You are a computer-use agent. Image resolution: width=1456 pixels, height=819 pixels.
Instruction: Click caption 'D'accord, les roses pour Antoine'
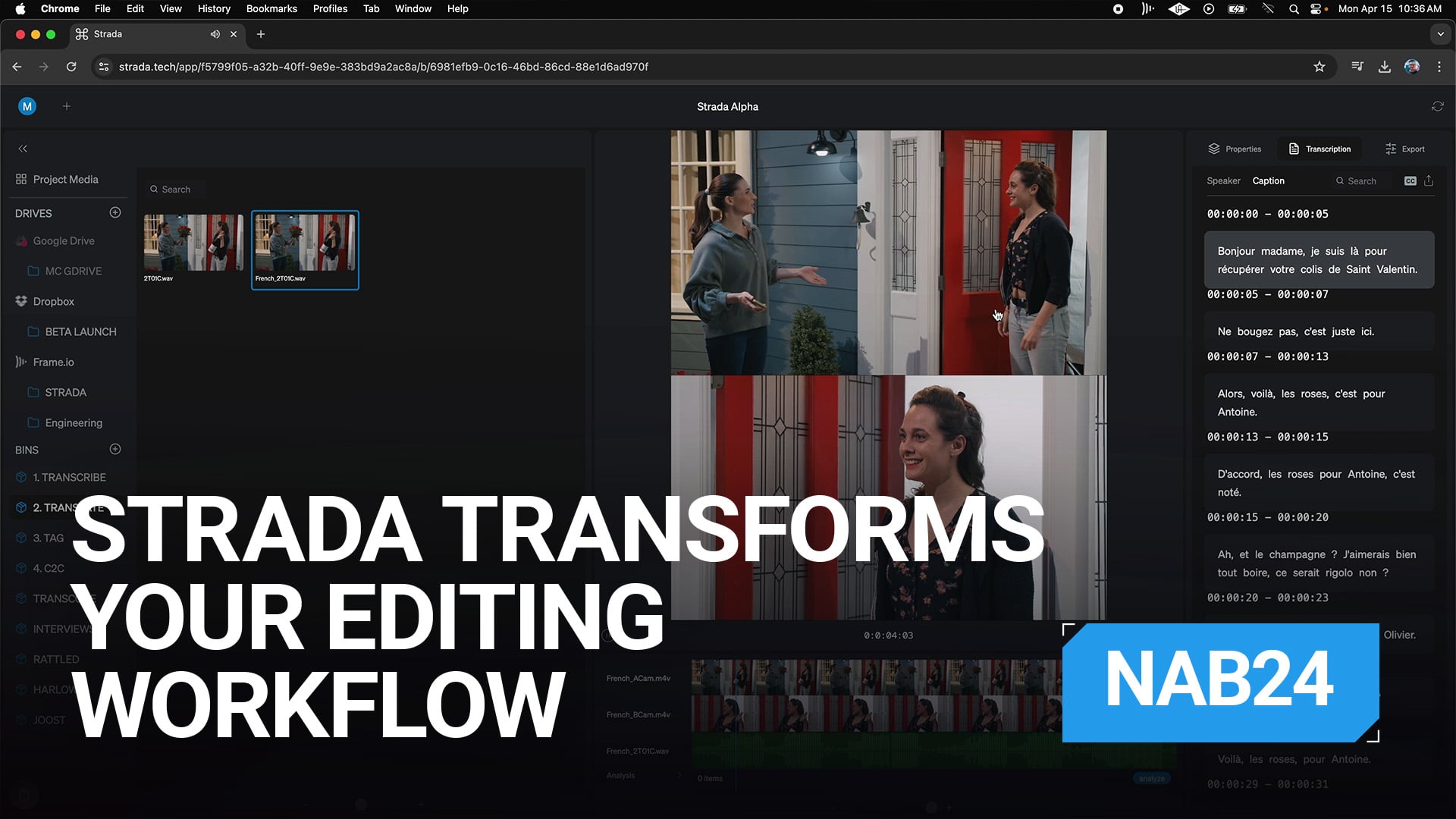pos(1319,482)
